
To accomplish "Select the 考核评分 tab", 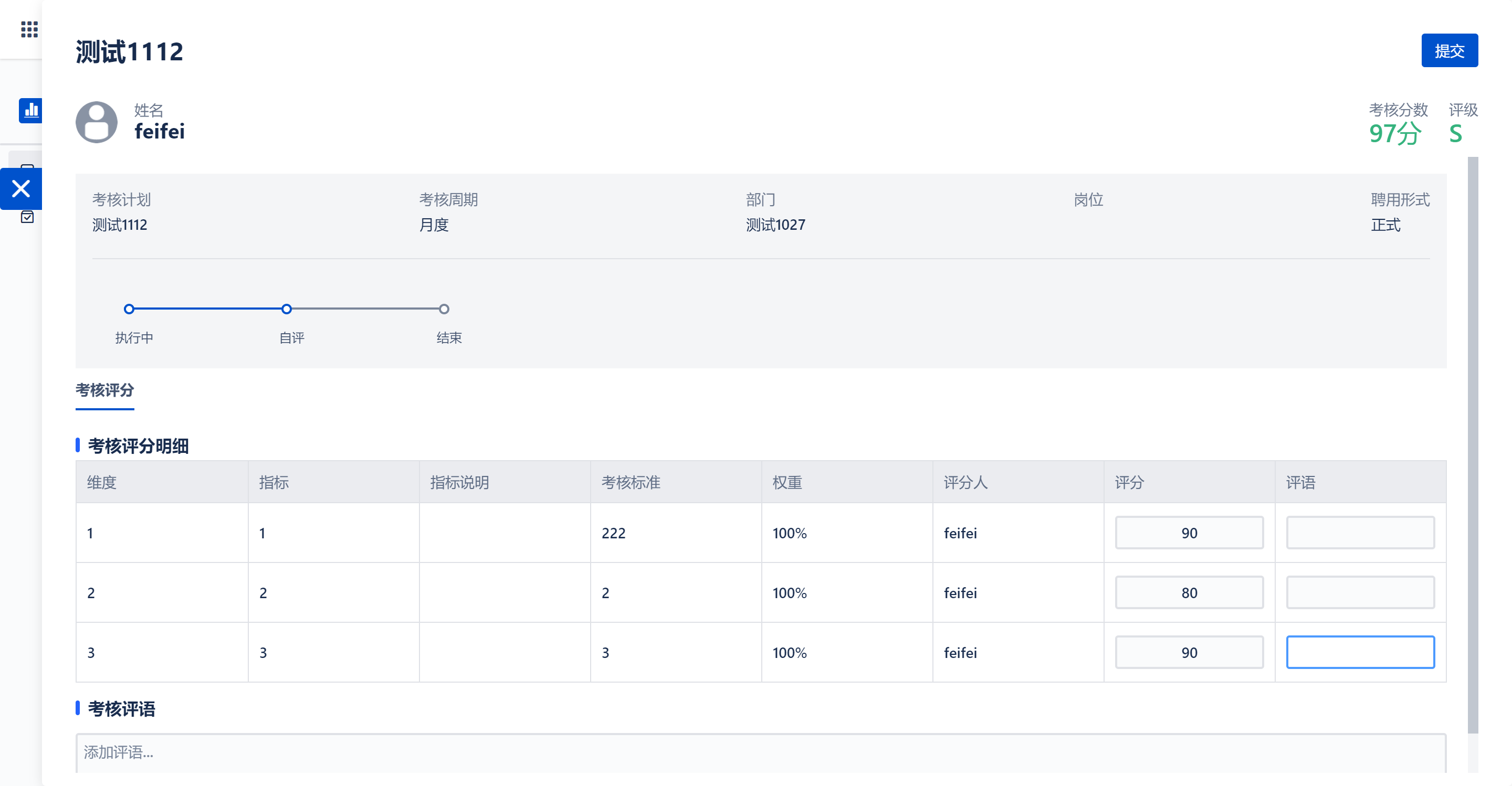I will pos(105,390).
